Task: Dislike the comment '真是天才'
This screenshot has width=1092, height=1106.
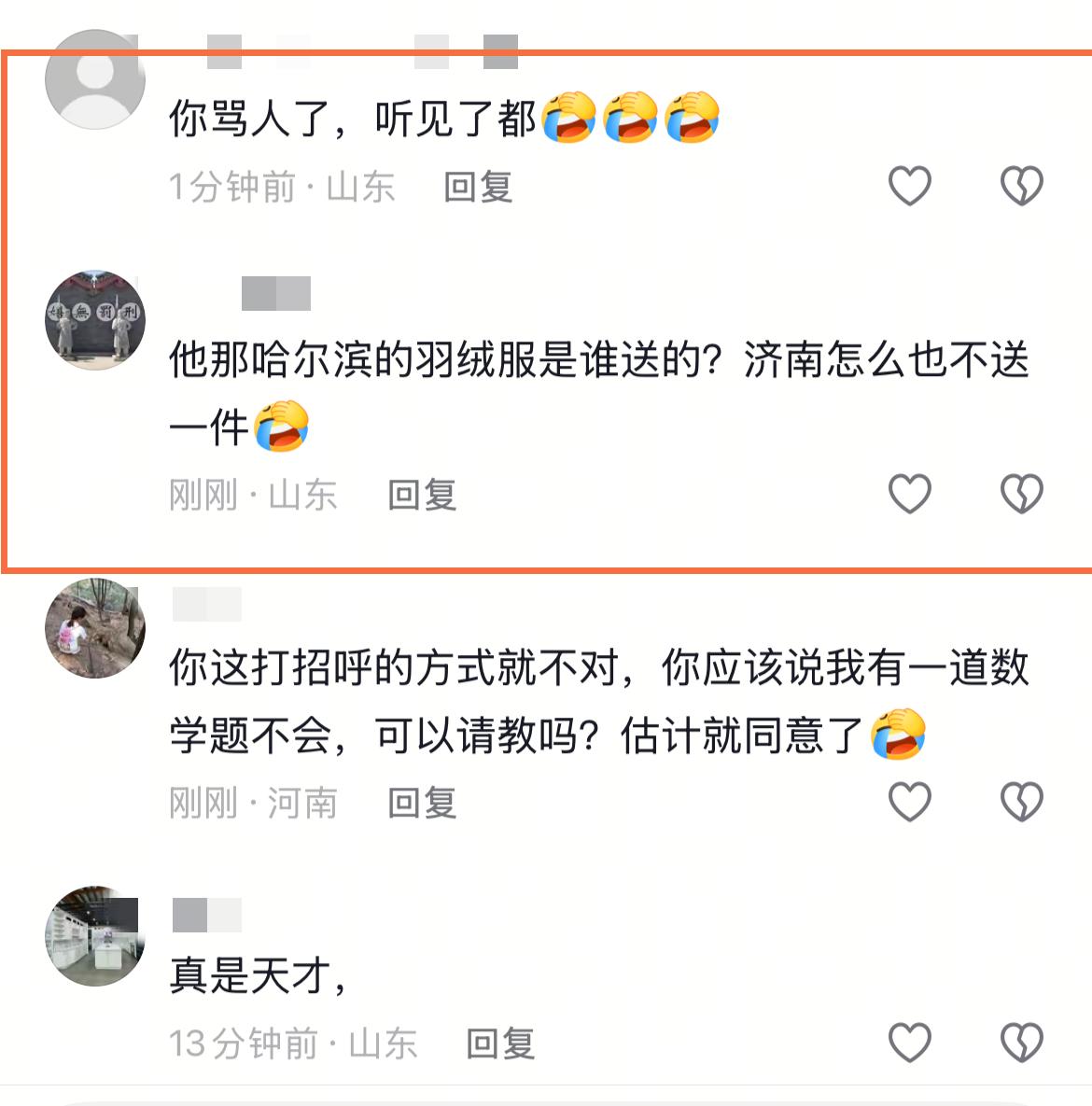Action: [x=1021, y=1042]
